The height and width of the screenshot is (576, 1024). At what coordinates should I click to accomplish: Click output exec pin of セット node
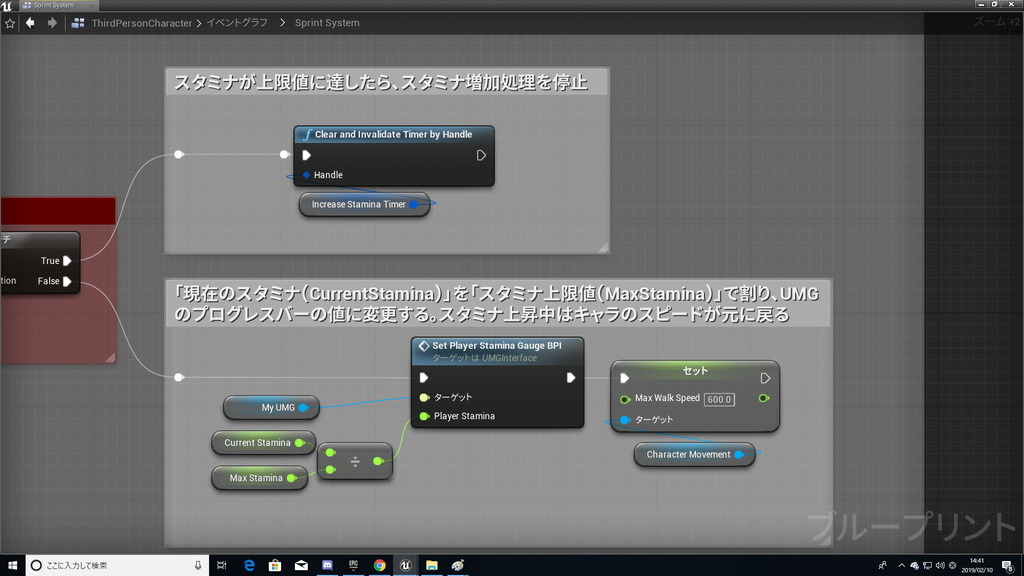[x=765, y=378]
